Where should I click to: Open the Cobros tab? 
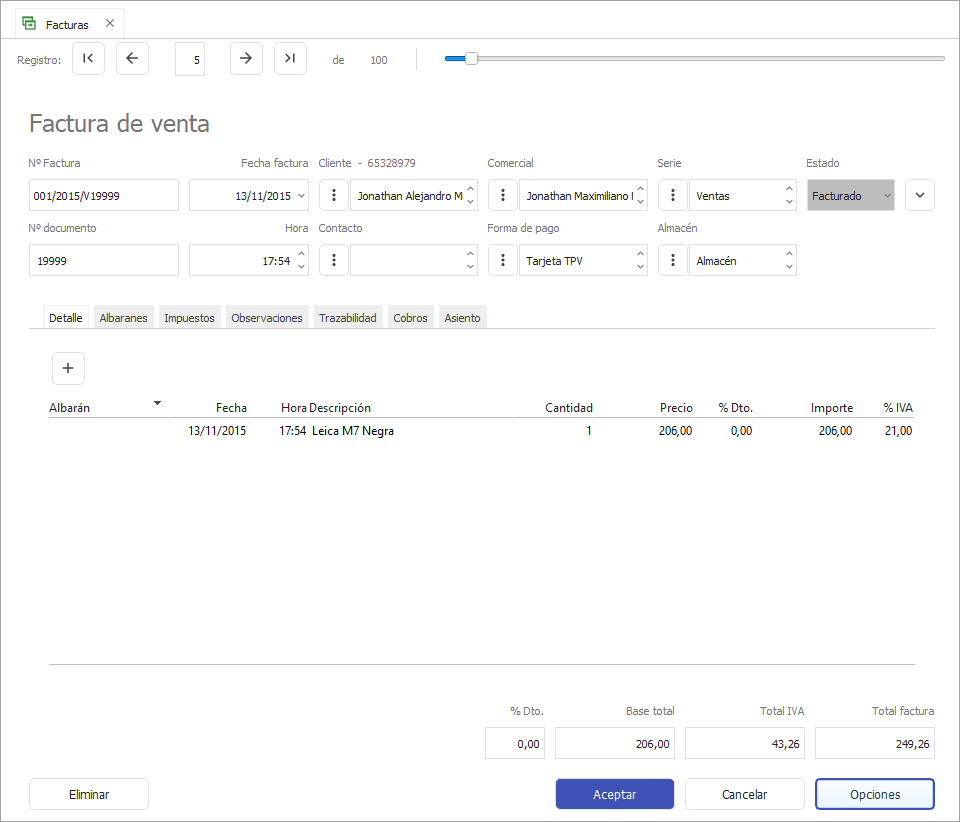(410, 318)
